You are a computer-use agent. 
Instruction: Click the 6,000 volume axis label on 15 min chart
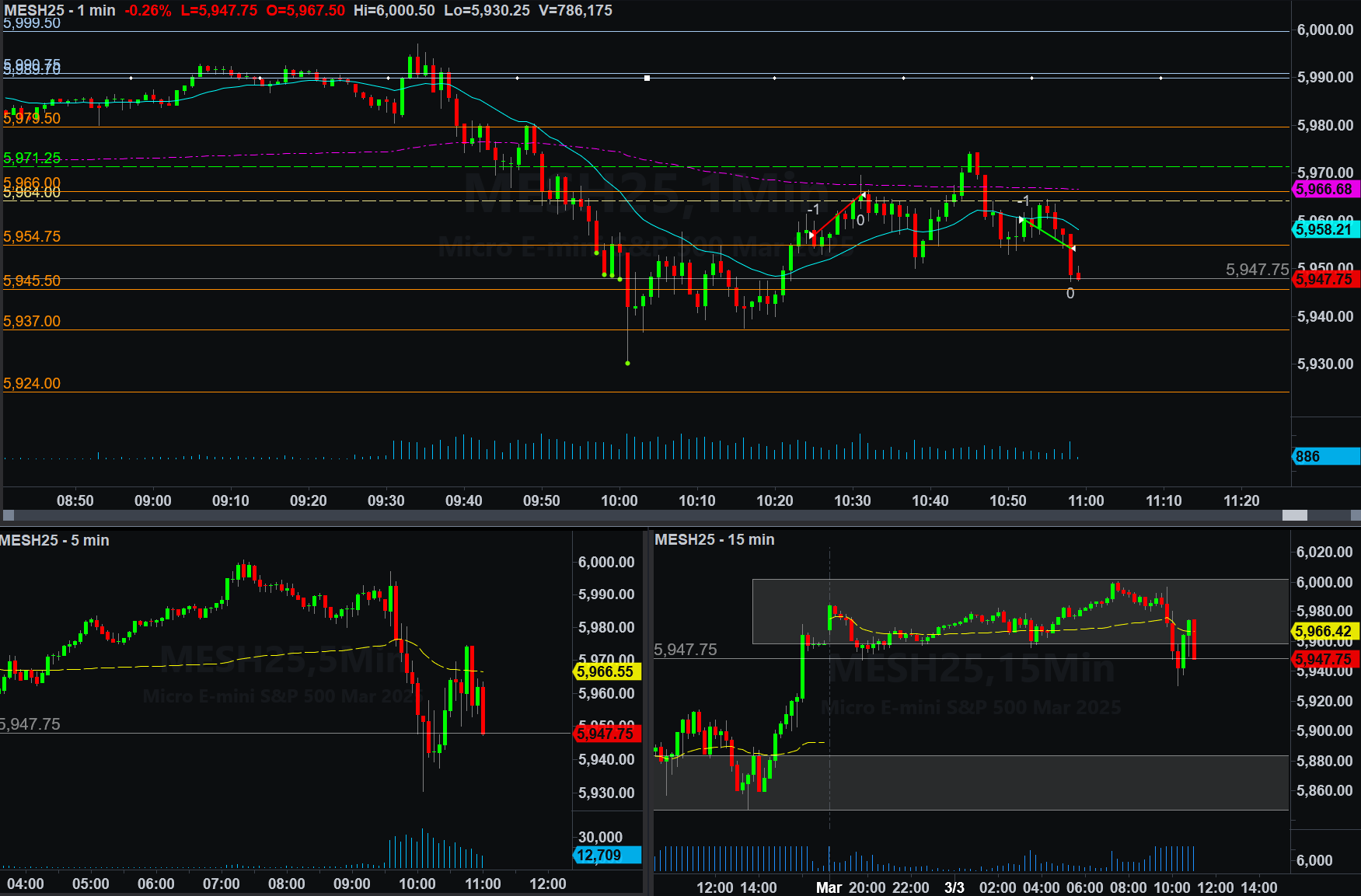click(x=1314, y=860)
